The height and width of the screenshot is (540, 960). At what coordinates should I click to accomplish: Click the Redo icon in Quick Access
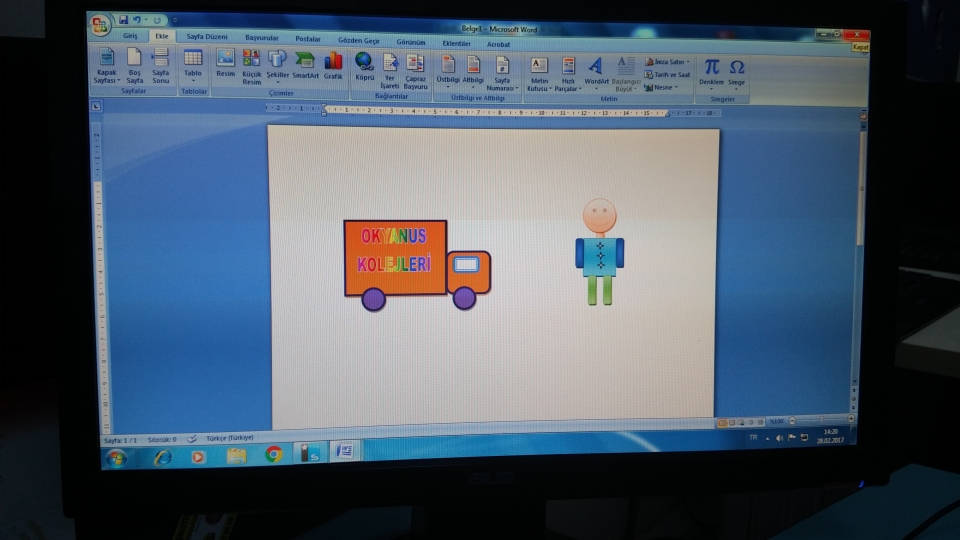tap(157, 21)
